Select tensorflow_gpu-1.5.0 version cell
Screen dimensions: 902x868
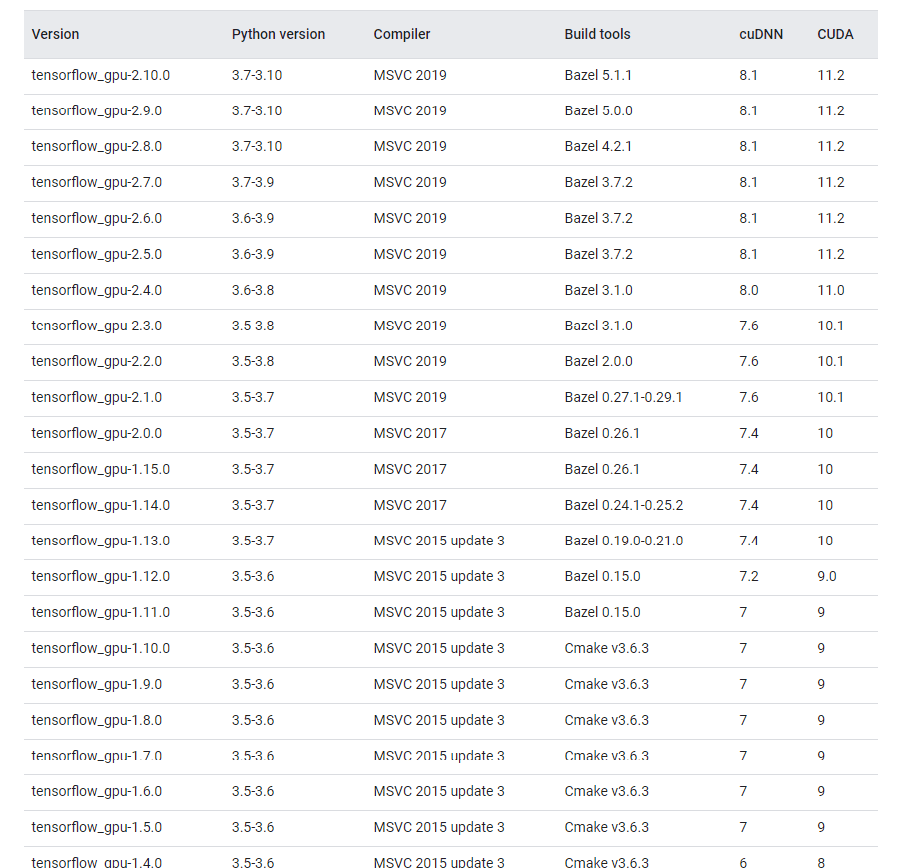pos(97,828)
